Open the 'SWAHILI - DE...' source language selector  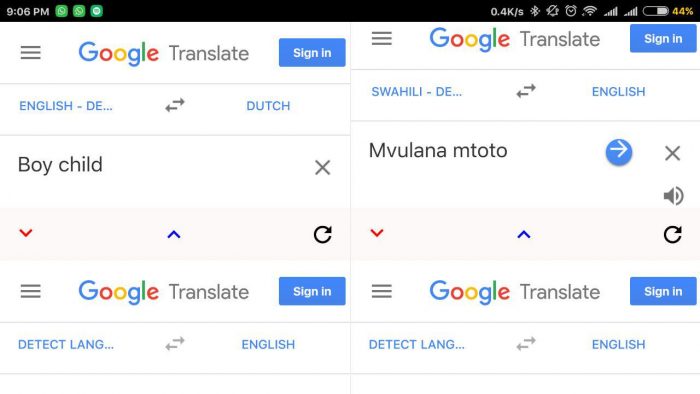(x=417, y=91)
